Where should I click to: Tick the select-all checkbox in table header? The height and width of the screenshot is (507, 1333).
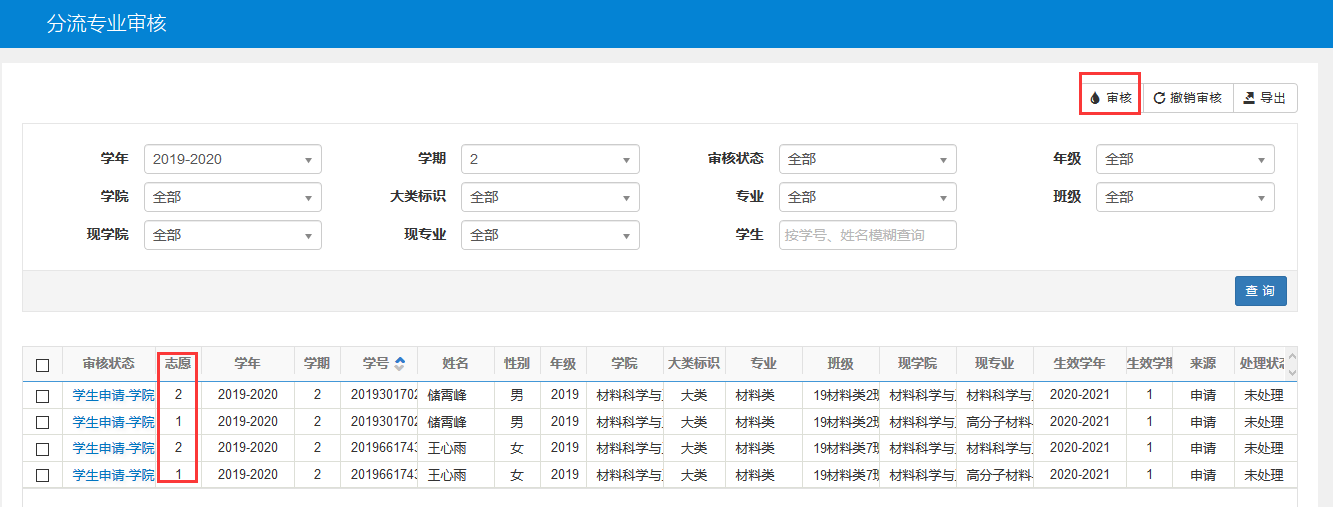[42, 365]
